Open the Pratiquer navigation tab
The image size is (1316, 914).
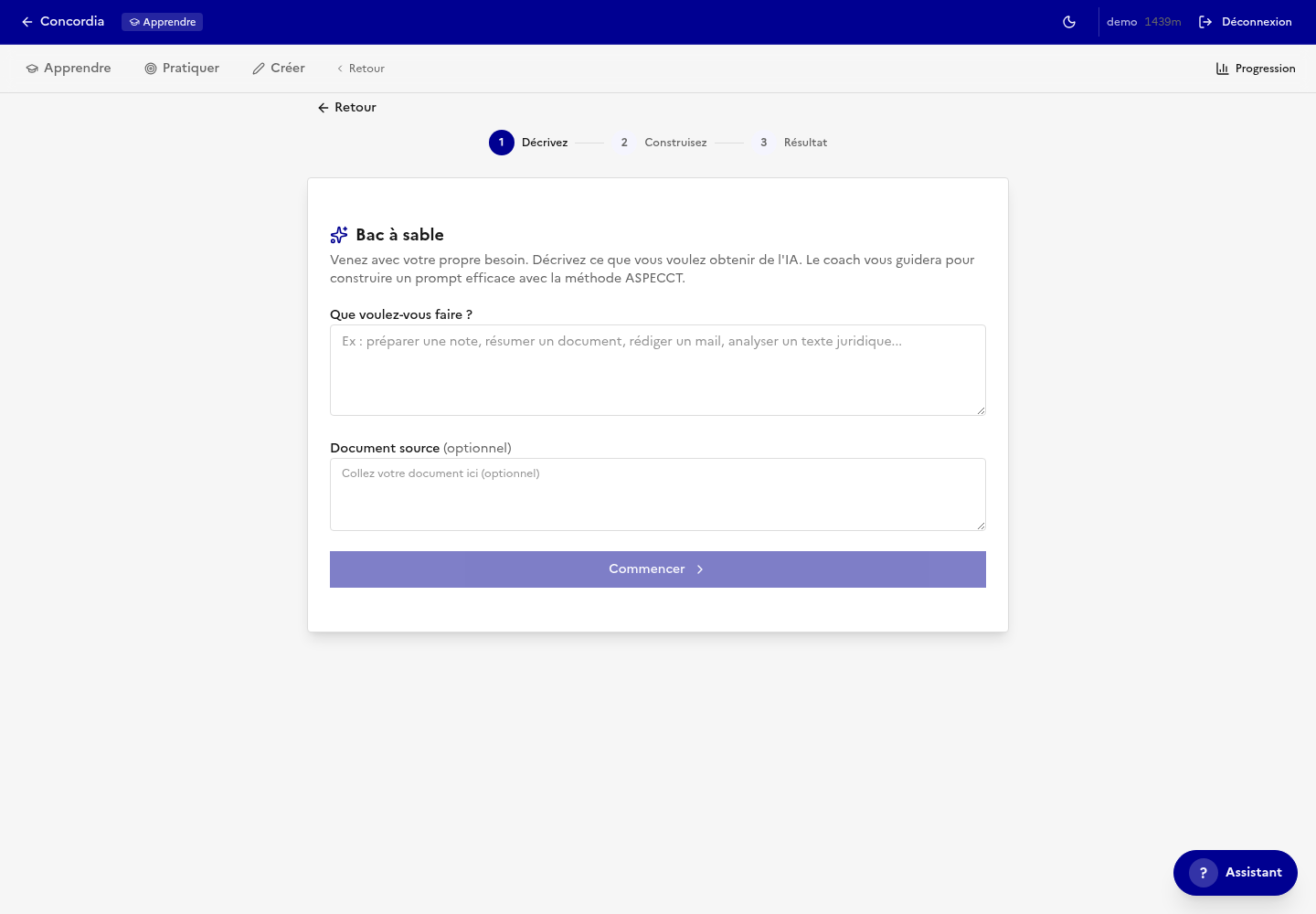[182, 69]
